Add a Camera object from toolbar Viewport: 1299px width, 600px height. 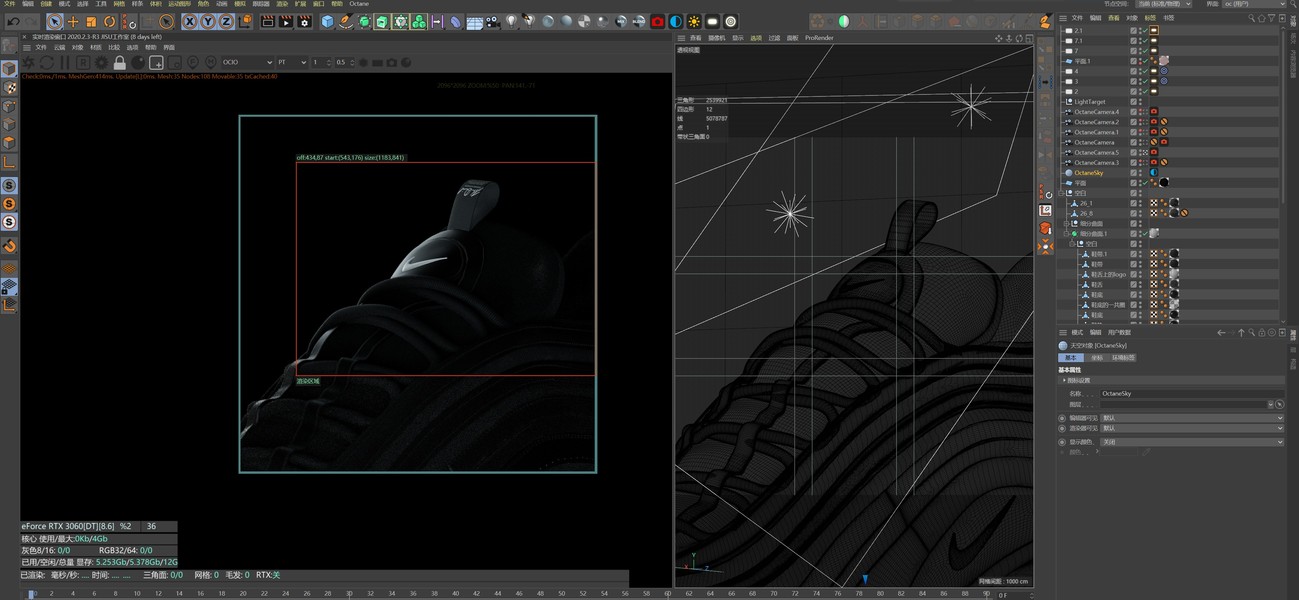click(493, 21)
